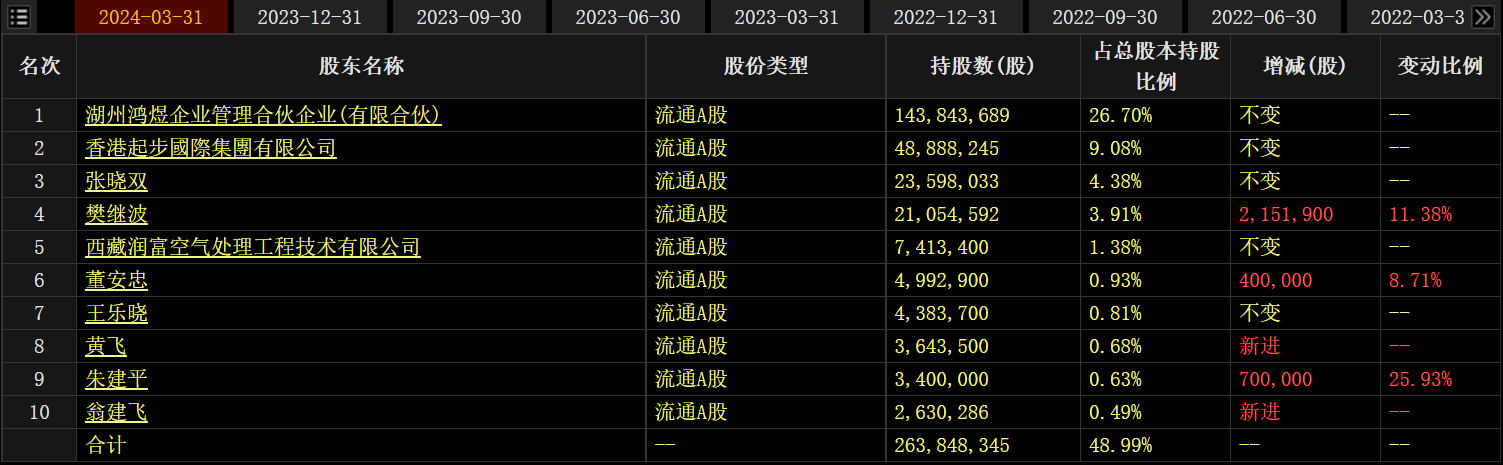
Task: Click the 股份类型 column header
Action: [766, 66]
